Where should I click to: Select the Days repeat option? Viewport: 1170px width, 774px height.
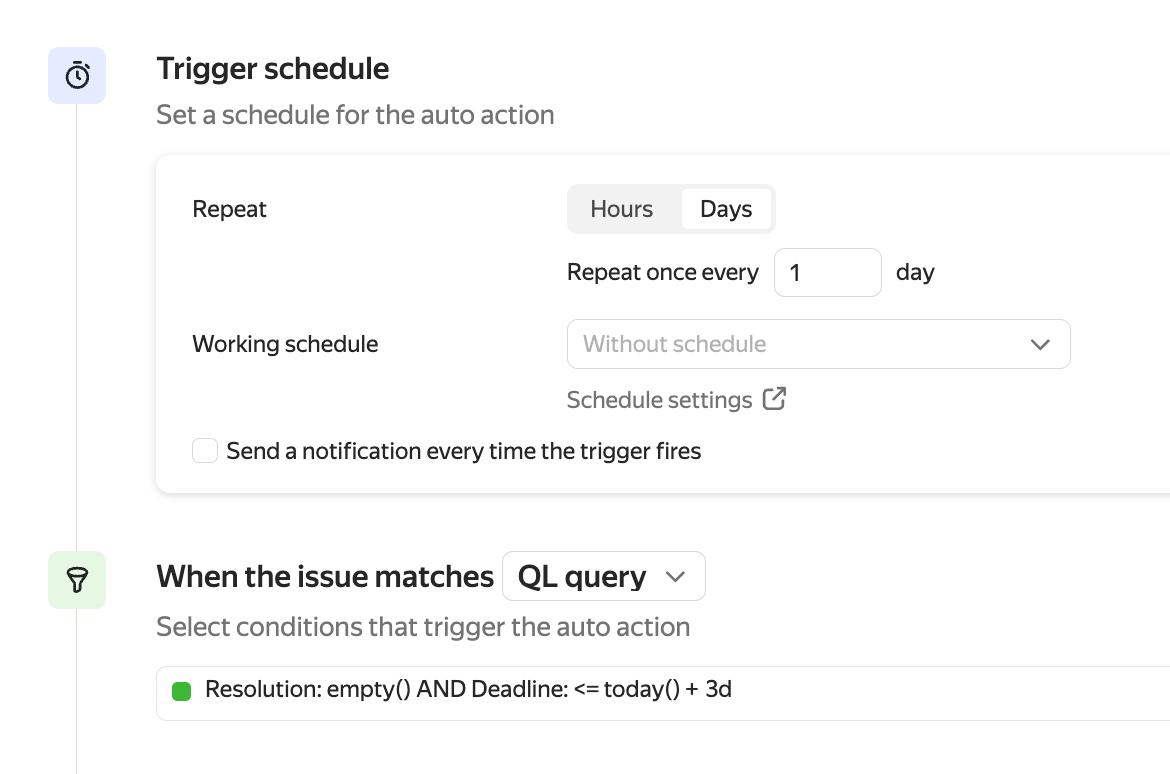[726, 209]
